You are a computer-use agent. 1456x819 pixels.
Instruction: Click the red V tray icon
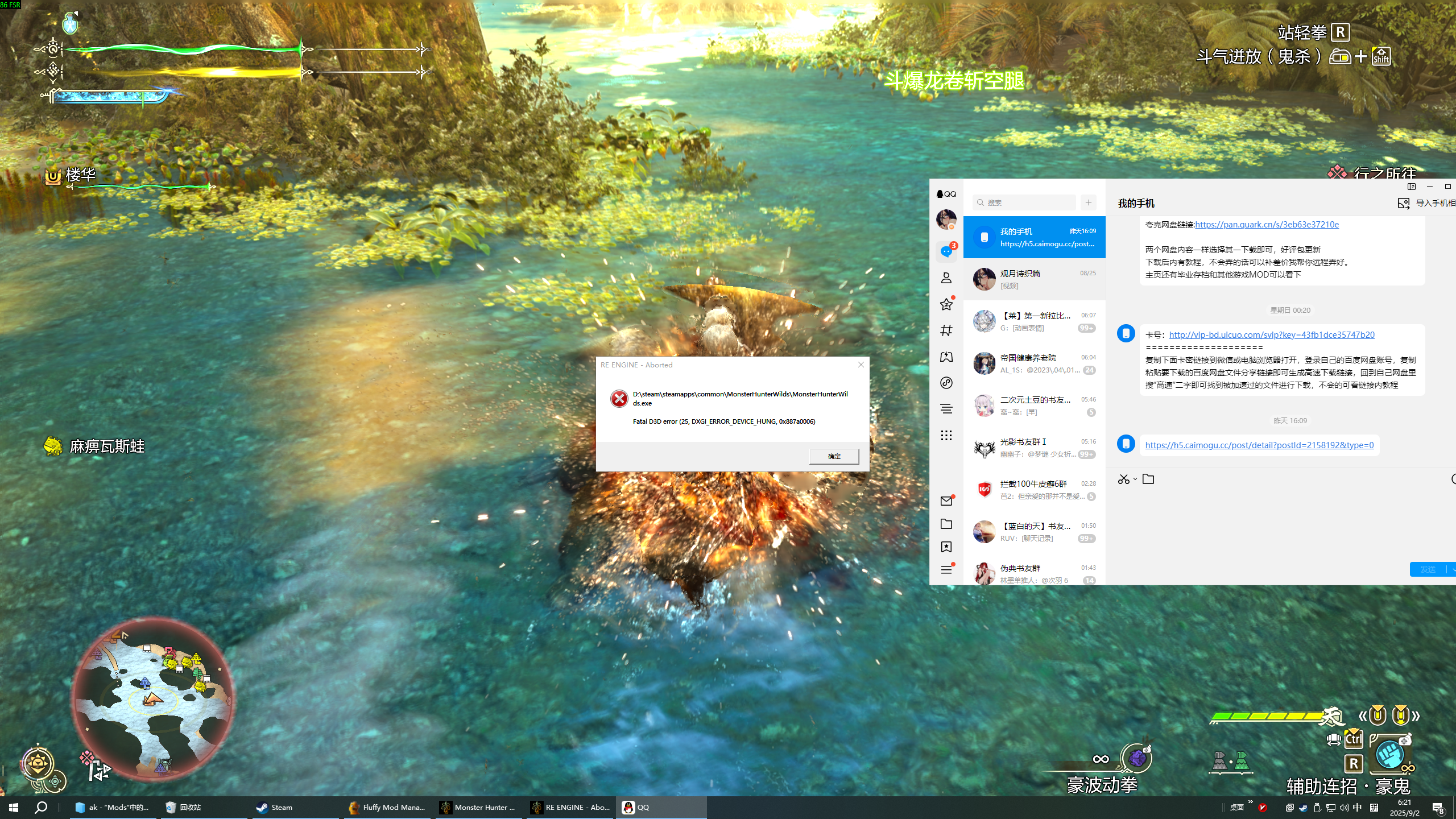[1263, 808]
